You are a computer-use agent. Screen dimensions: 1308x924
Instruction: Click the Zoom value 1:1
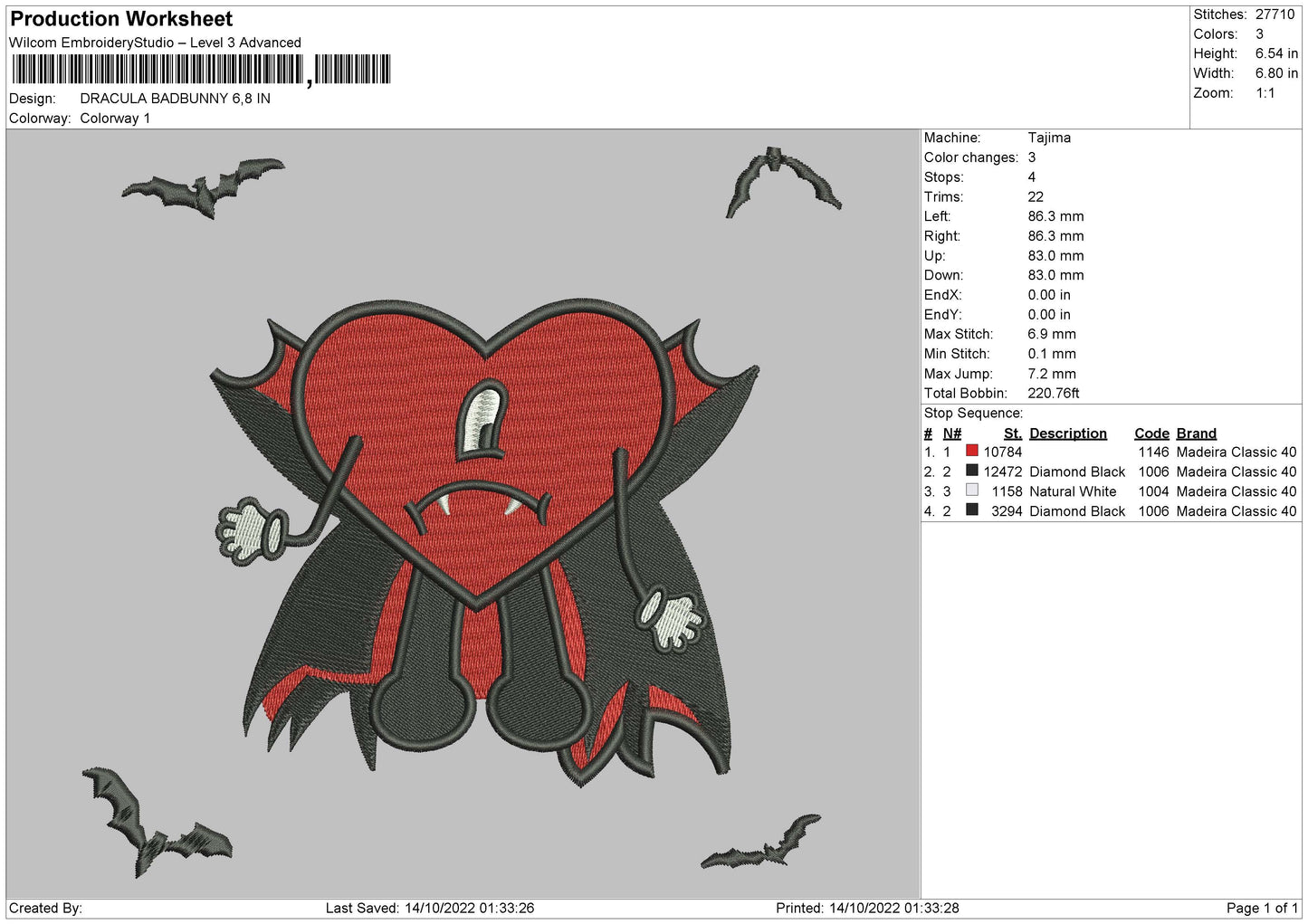click(1265, 93)
